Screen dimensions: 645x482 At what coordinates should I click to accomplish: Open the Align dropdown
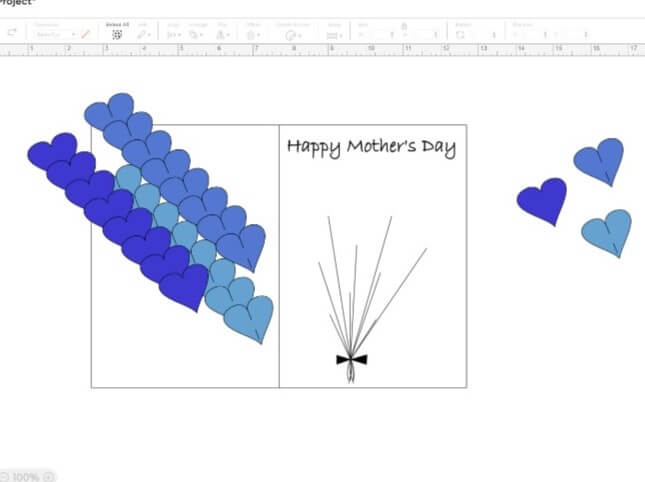coord(173,35)
